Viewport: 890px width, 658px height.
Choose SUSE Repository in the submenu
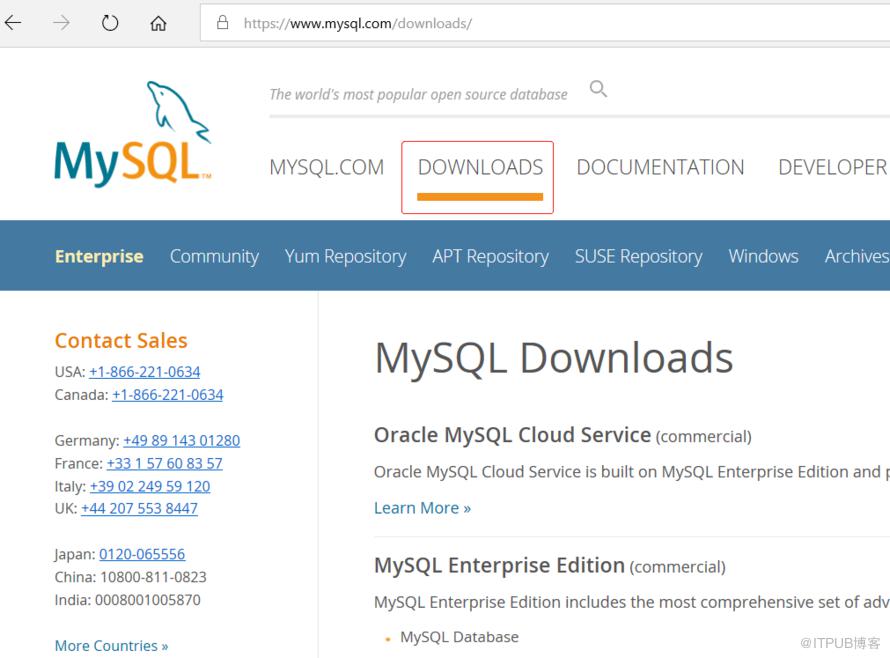click(639, 256)
